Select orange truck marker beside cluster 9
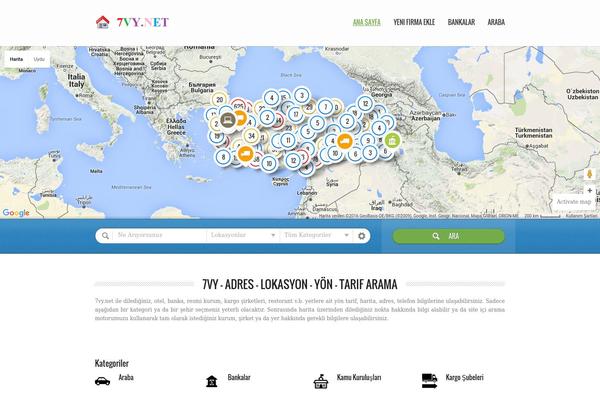The height and width of the screenshot is (400, 600). point(345,141)
